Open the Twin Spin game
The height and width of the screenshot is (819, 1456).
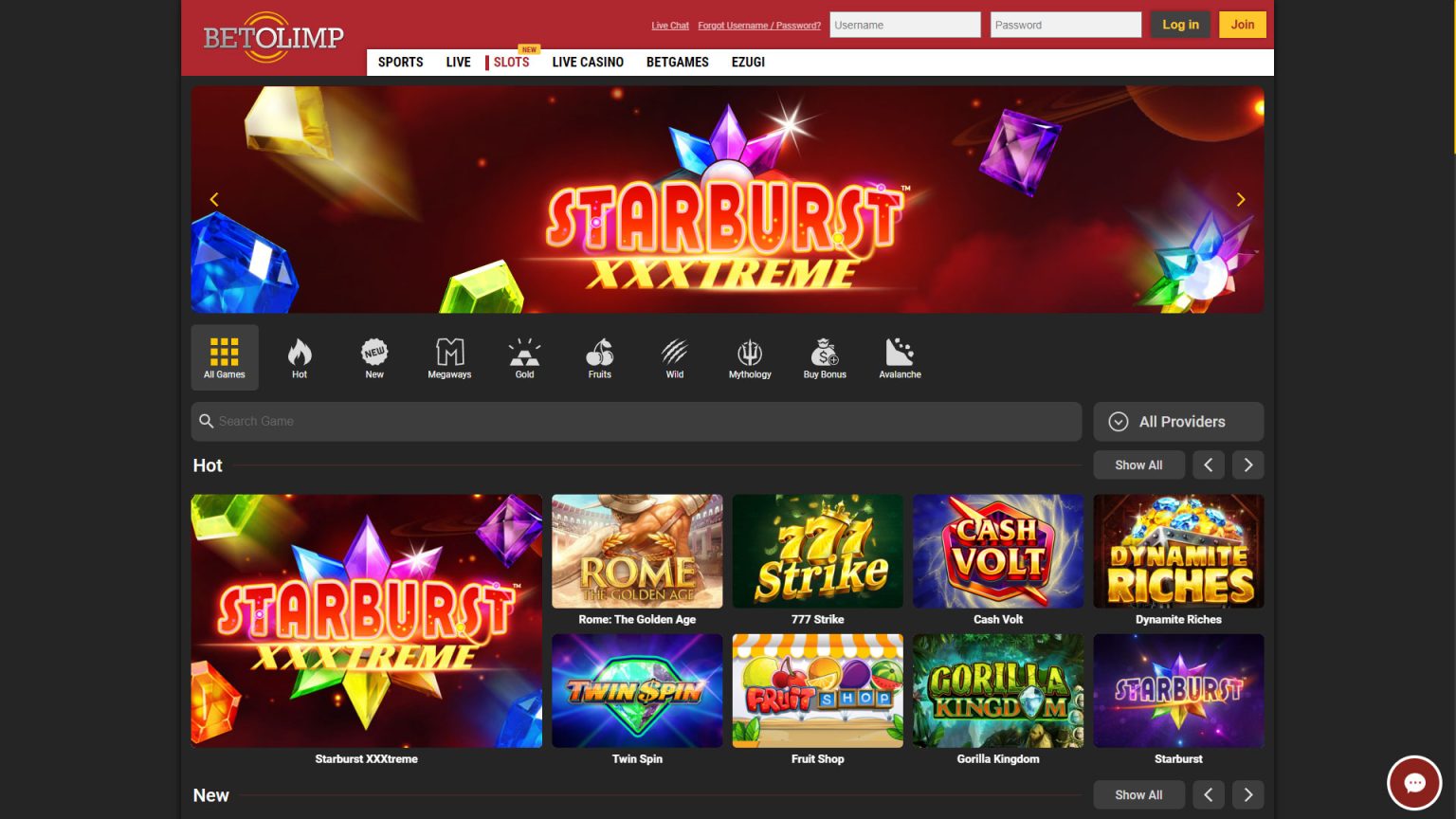pyautogui.click(x=637, y=691)
